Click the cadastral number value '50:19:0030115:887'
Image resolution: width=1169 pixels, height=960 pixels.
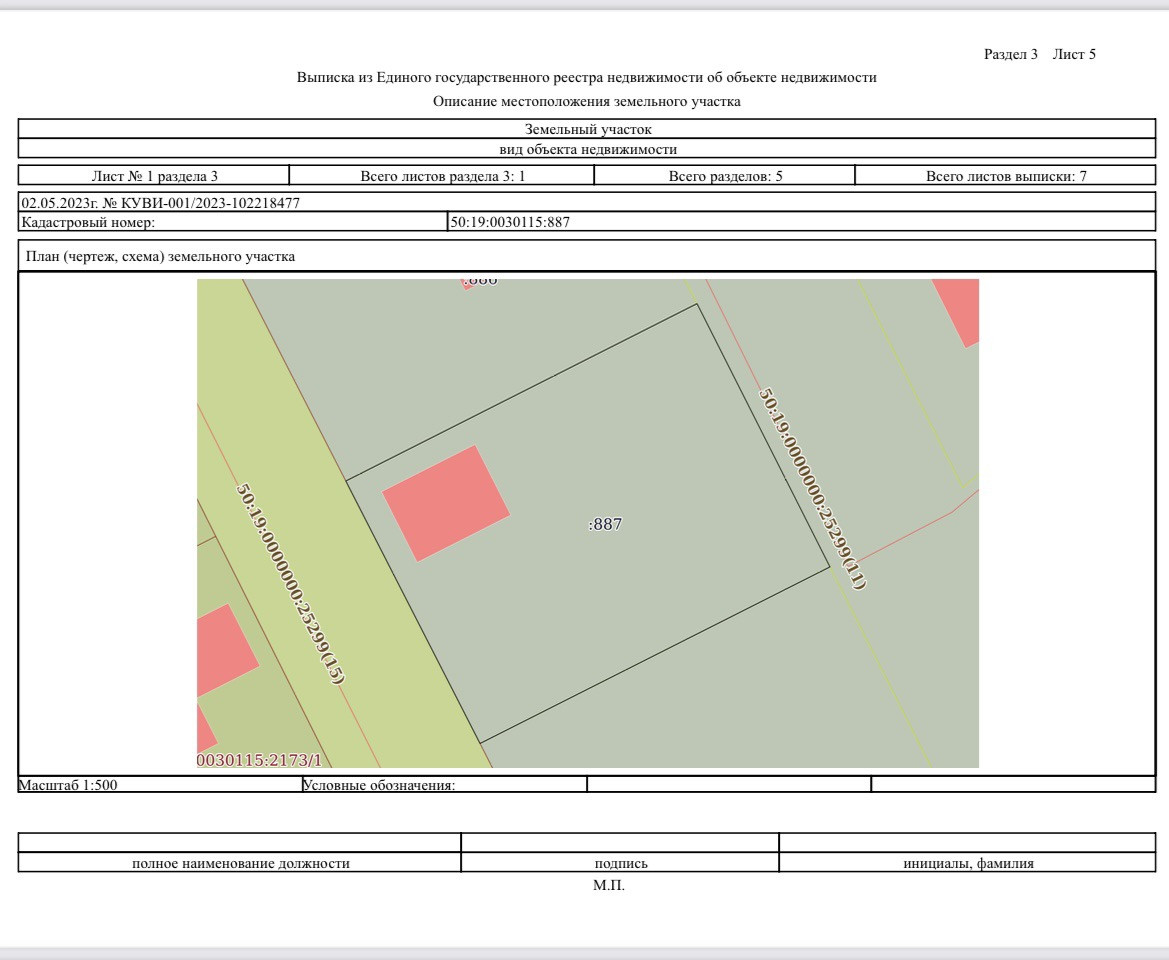510,222
